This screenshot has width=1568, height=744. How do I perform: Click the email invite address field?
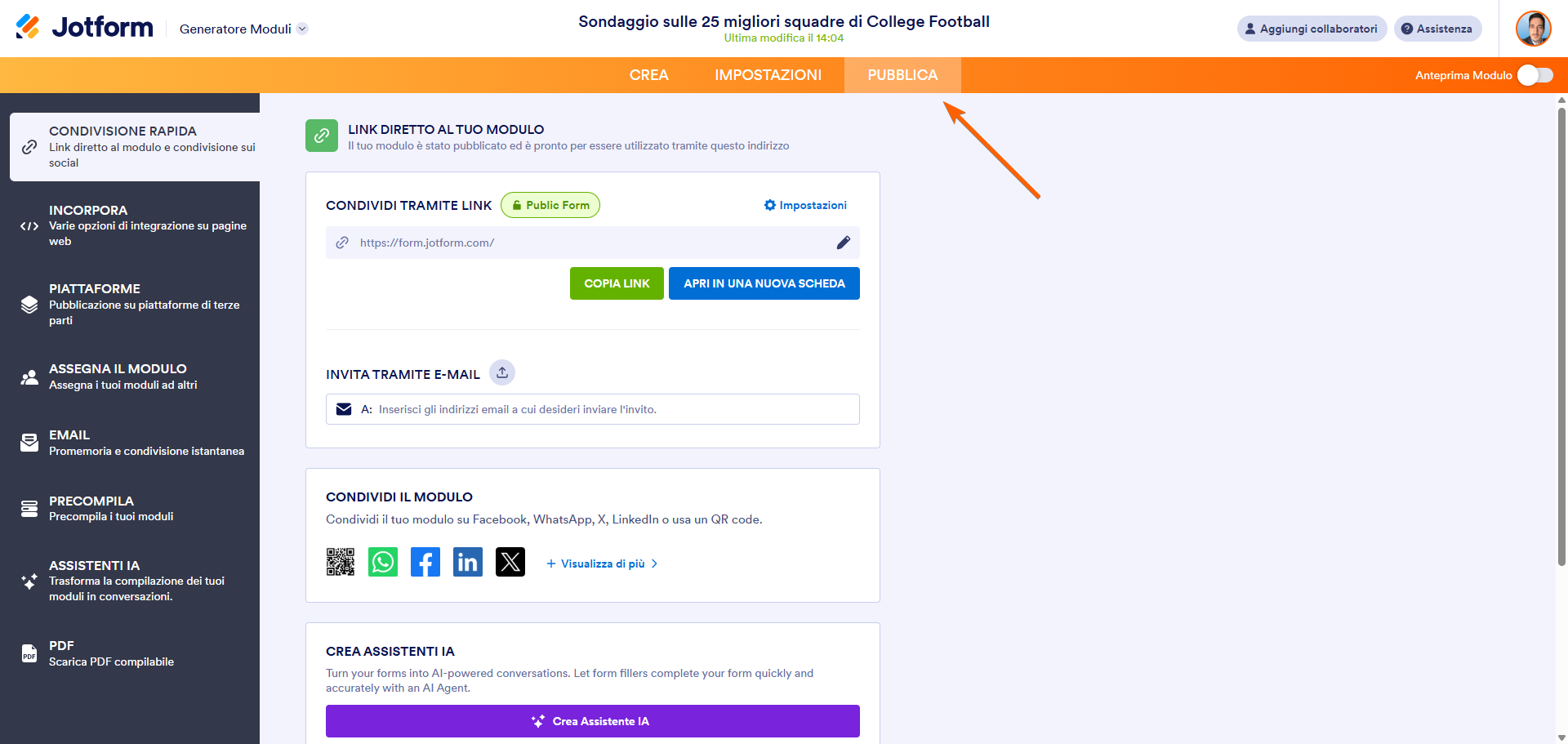coord(593,409)
